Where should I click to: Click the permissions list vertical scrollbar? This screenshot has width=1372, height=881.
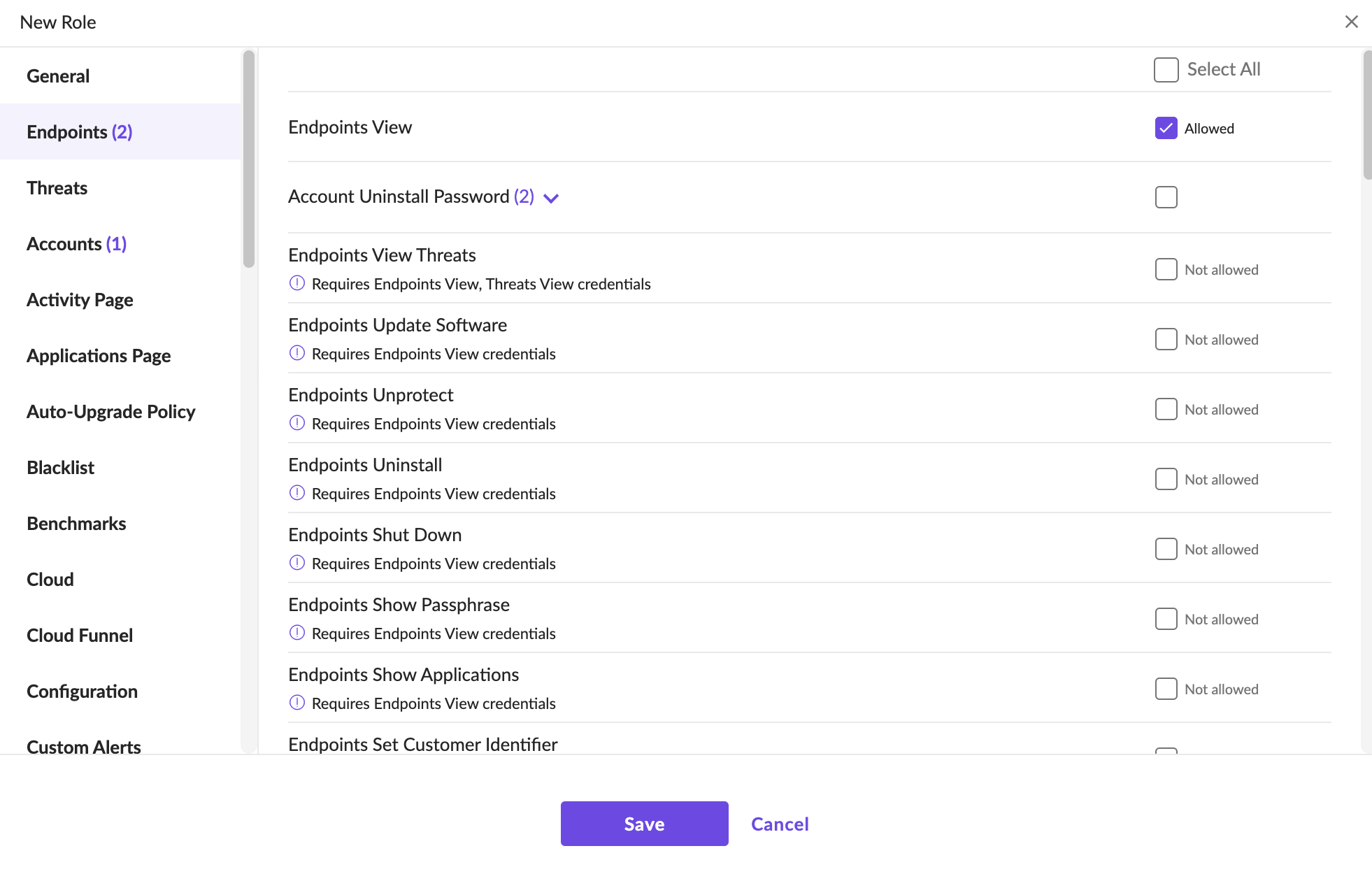pos(1367,115)
